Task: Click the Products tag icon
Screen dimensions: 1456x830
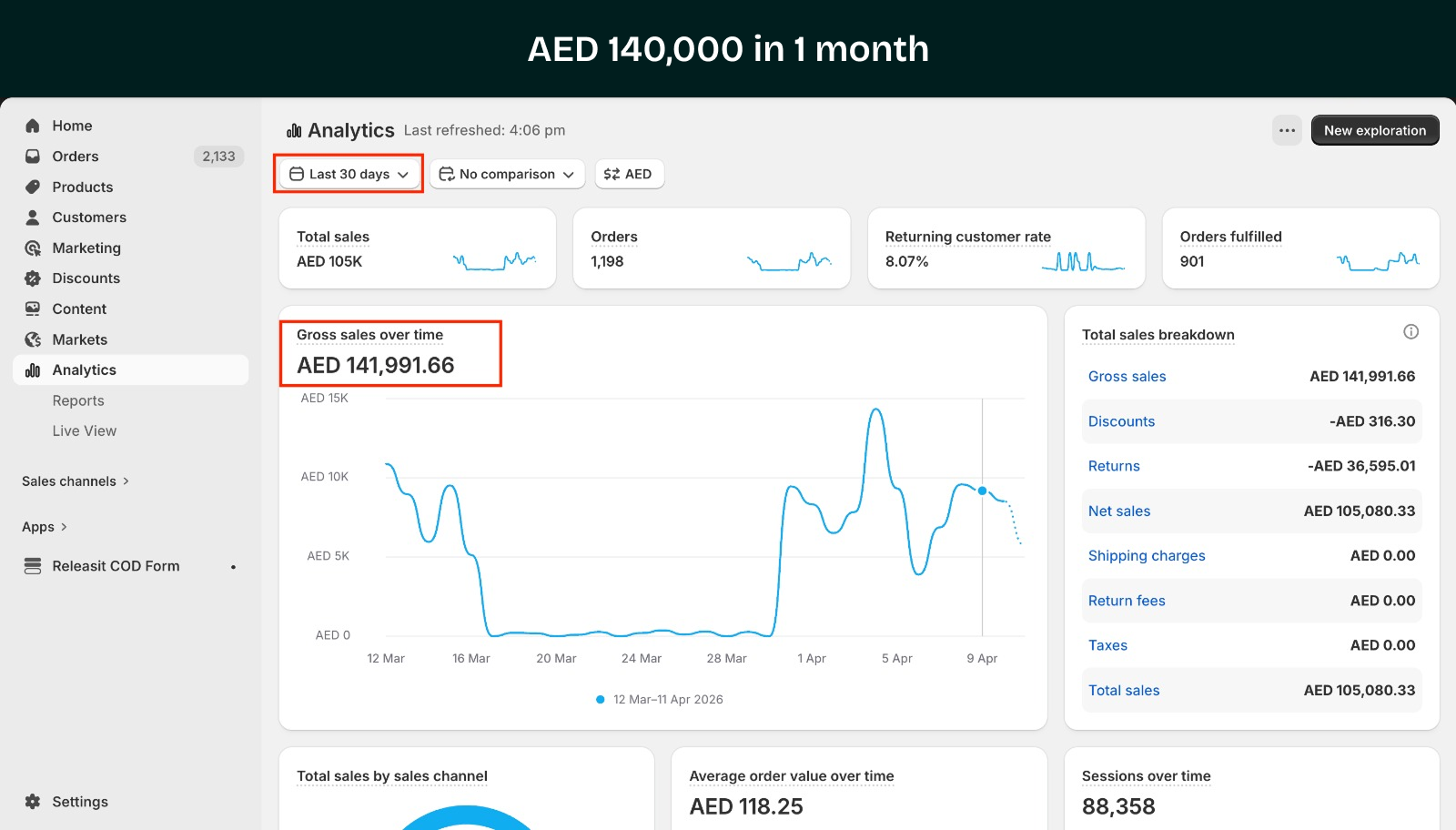Action: [33, 187]
